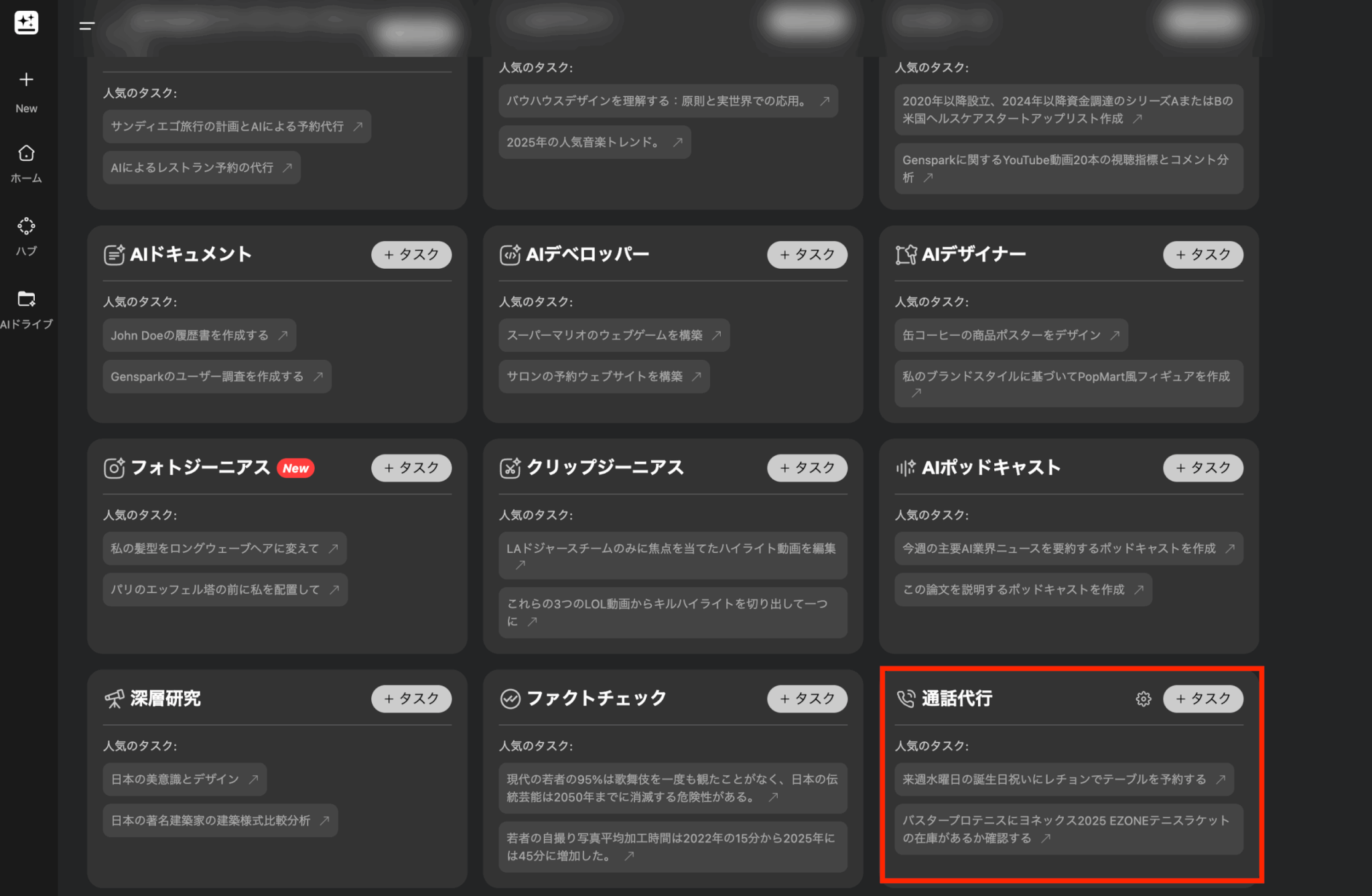Open スーパーマリオのウェブゲームを構築 task
1372x896 pixels.
coord(613,335)
